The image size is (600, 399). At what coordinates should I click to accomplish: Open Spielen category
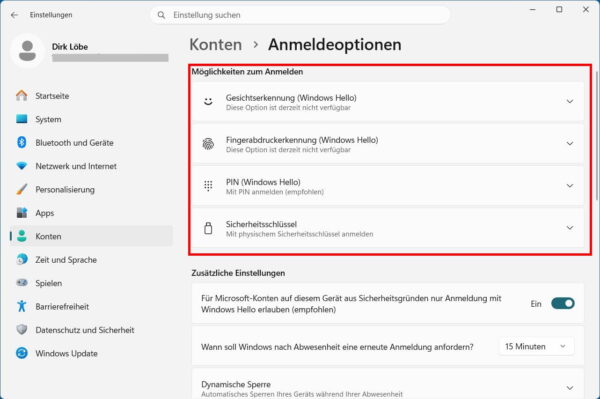pos(91,283)
